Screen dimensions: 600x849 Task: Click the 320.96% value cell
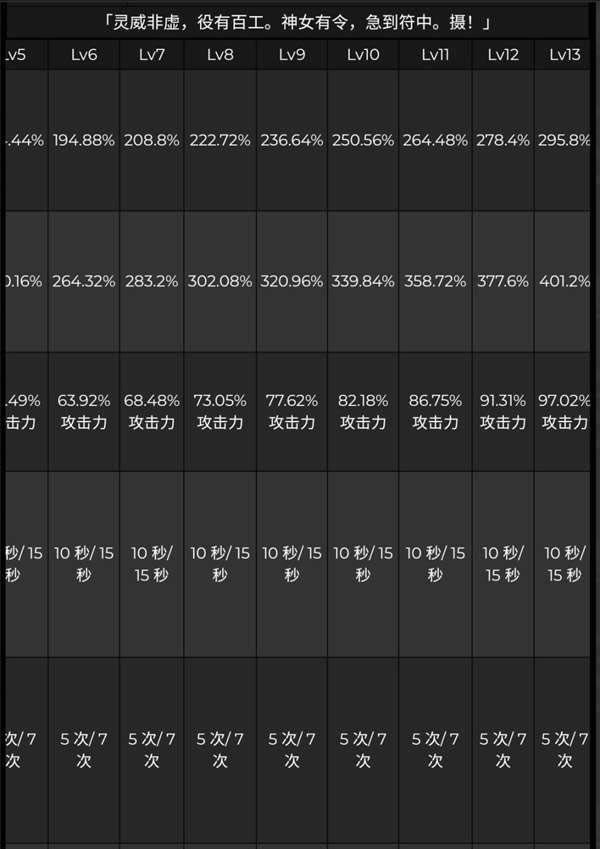point(292,282)
